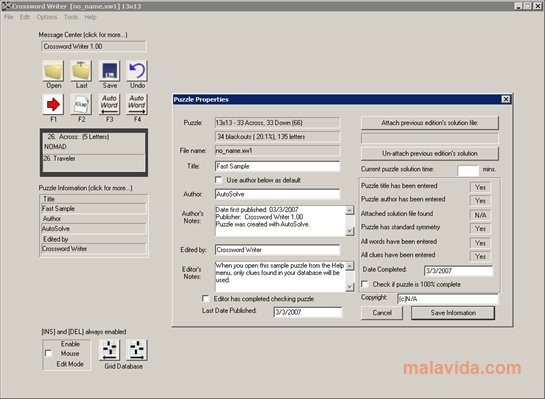The image size is (545, 399).
Task: Save the puzzle using the floppy disk icon
Action: click(109, 71)
